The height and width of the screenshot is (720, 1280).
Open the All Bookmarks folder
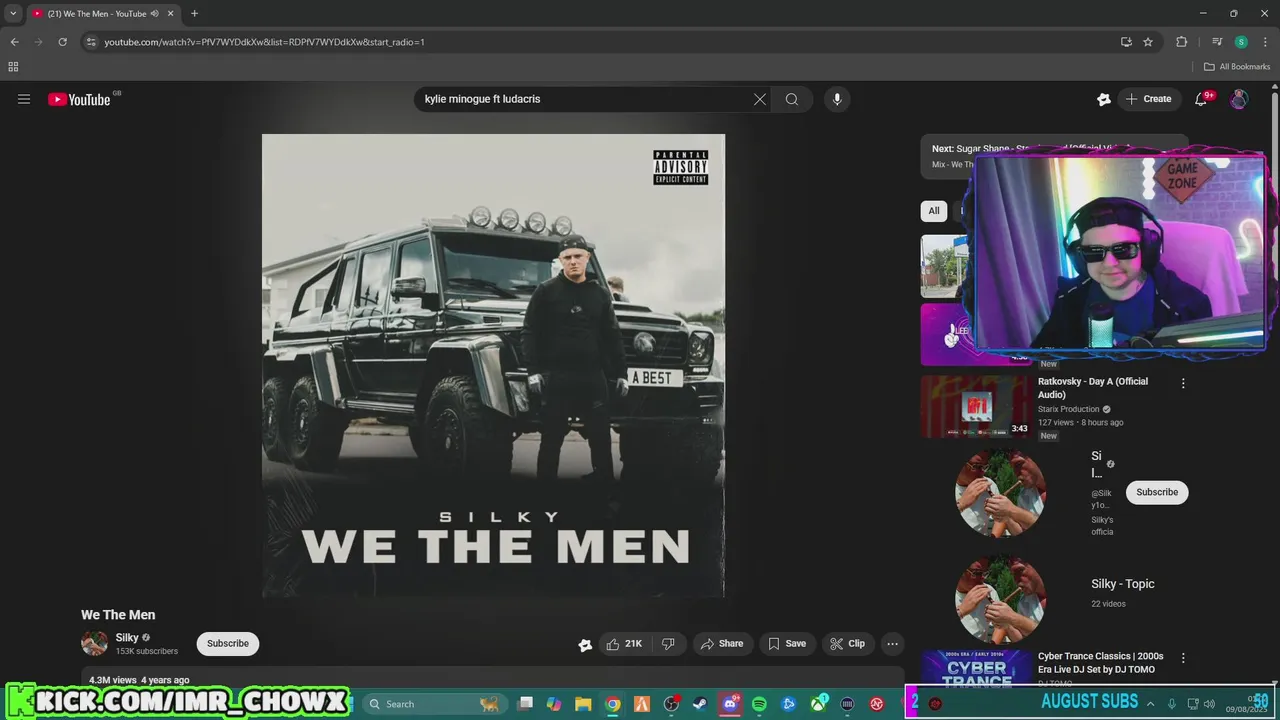coord(1237,67)
